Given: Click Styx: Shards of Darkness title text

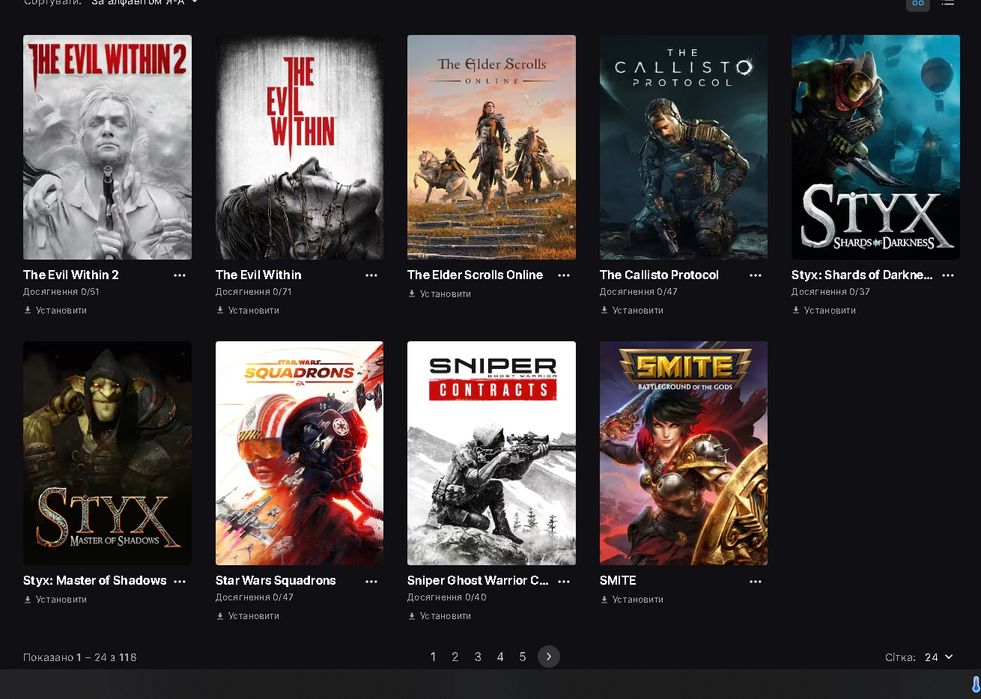Looking at the screenshot, I should click(x=862, y=275).
